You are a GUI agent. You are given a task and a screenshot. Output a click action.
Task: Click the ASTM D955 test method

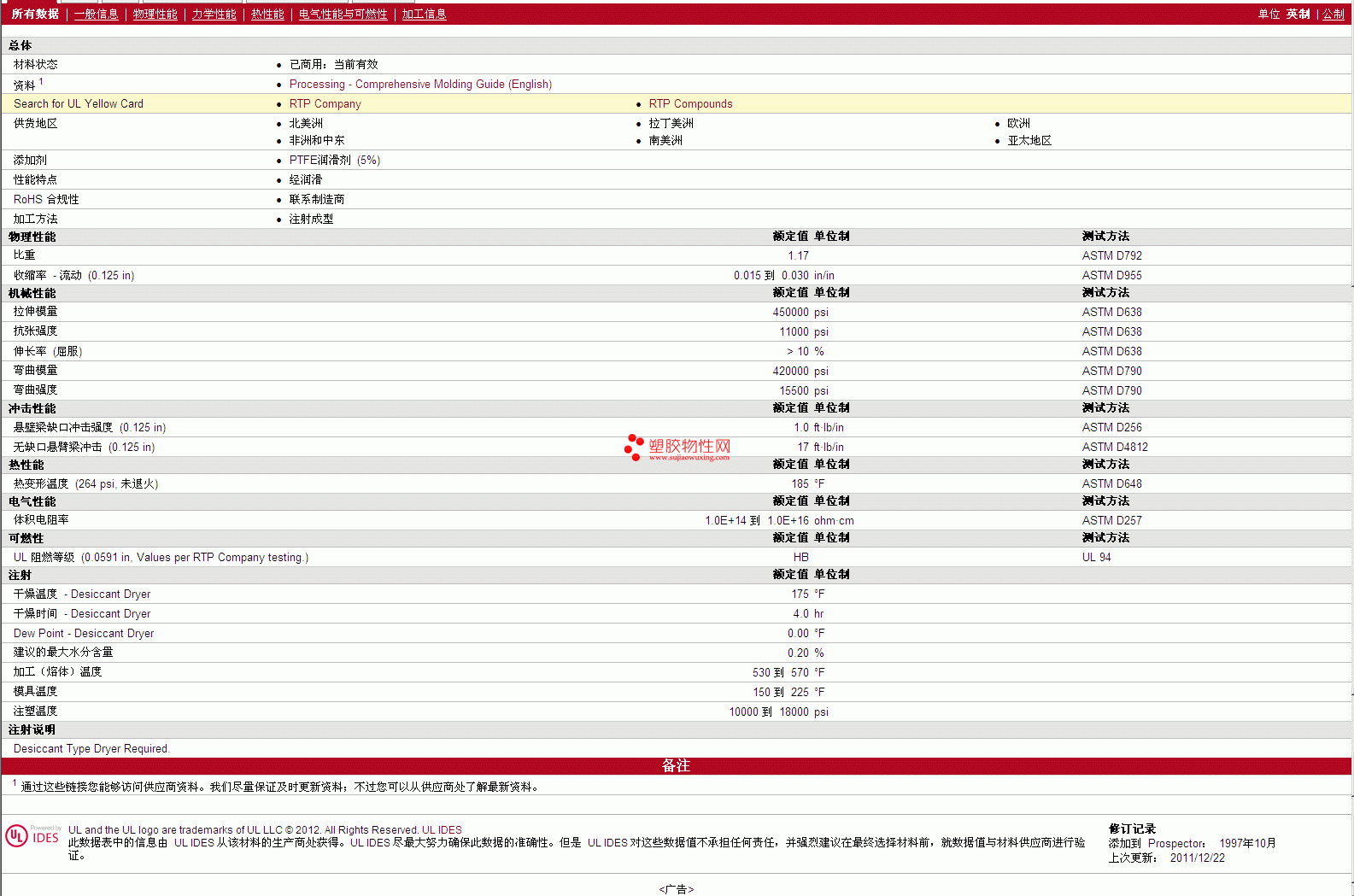[x=1111, y=275]
